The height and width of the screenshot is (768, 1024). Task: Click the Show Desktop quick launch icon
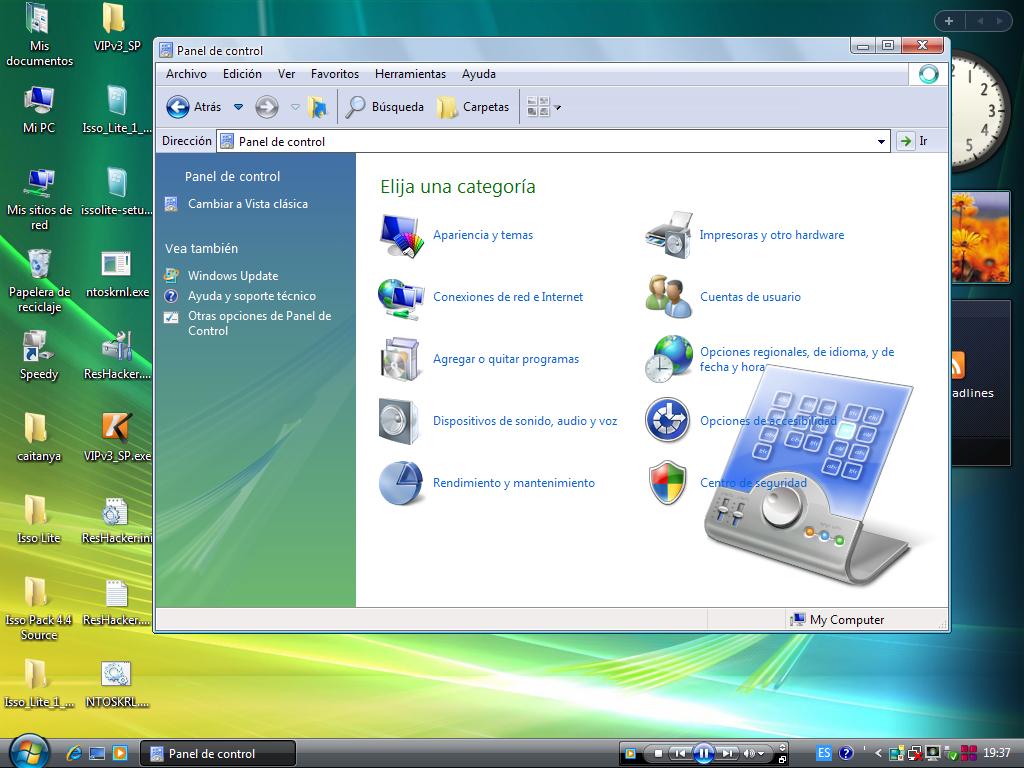[x=97, y=754]
